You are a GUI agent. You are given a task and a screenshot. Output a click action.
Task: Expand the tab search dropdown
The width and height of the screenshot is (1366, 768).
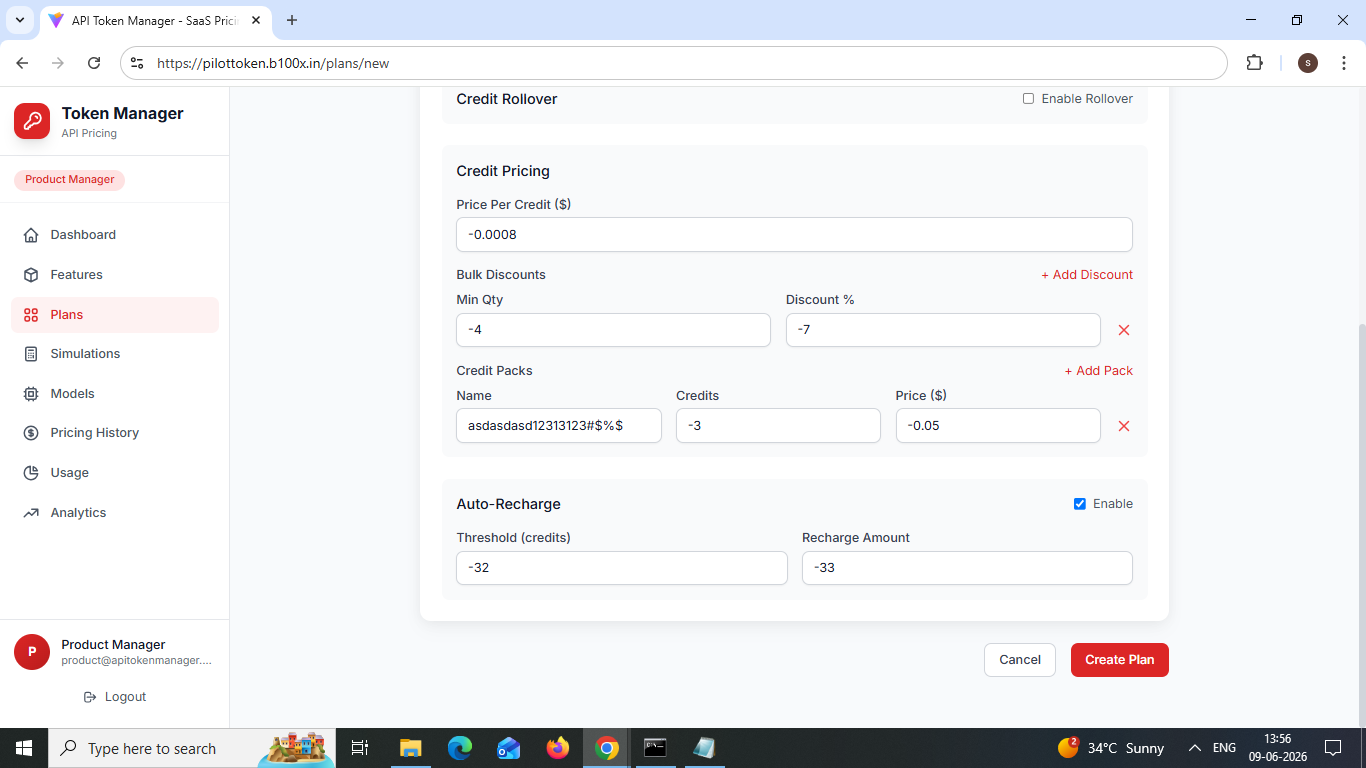(x=19, y=20)
